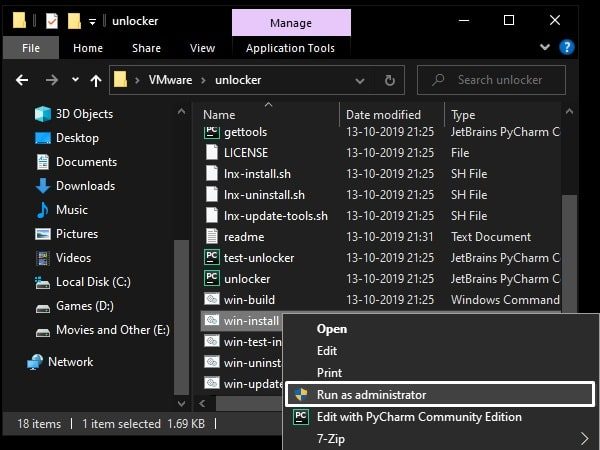The height and width of the screenshot is (450, 600).
Task: Click the test-unlocker PyCharm icon
Action: 212,257
